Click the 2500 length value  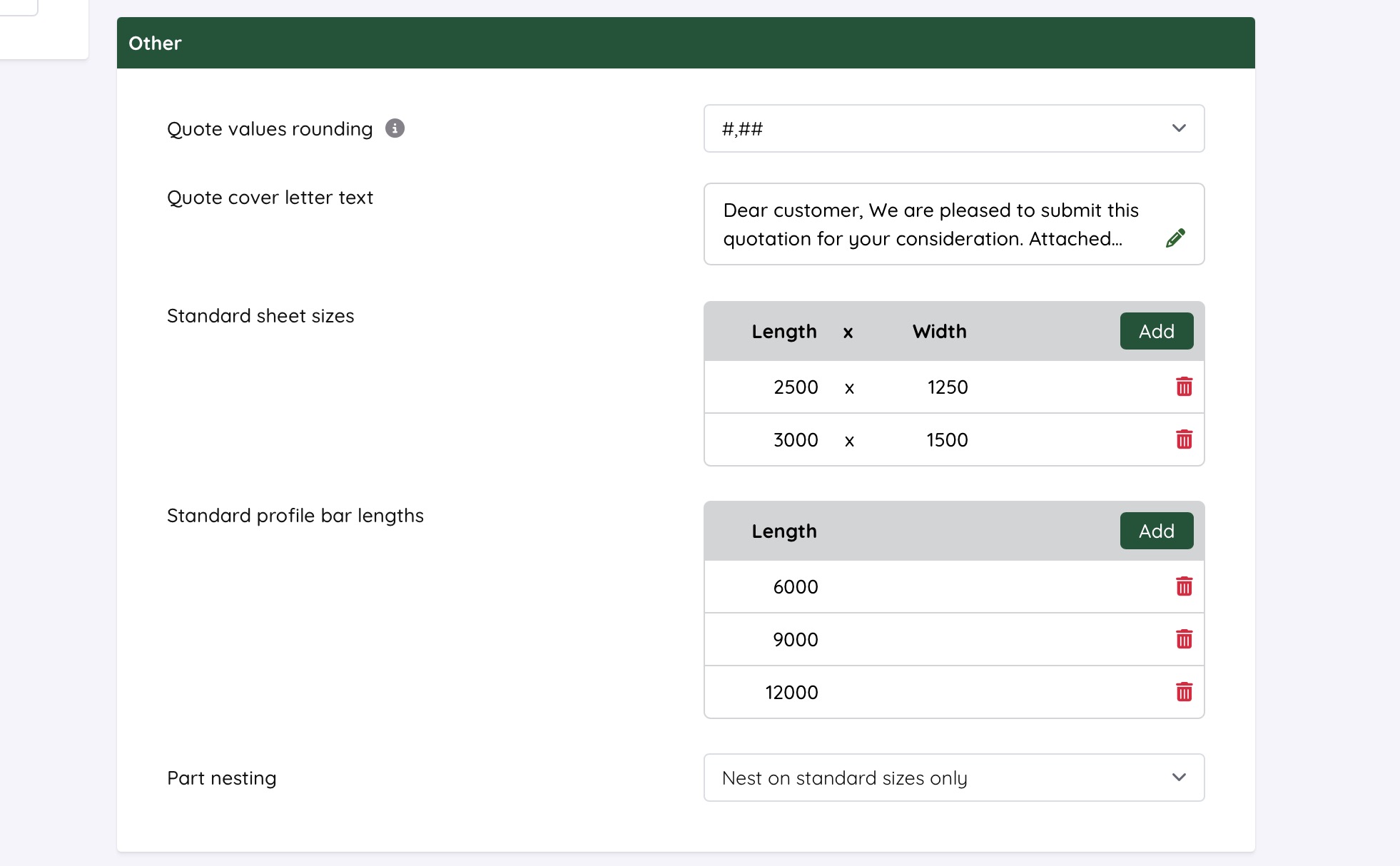point(796,387)
